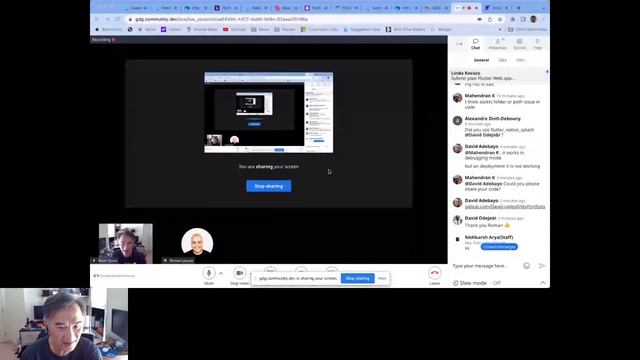Open the Other Bookmarks folder

pyautogui.click(x=527, y=29)
